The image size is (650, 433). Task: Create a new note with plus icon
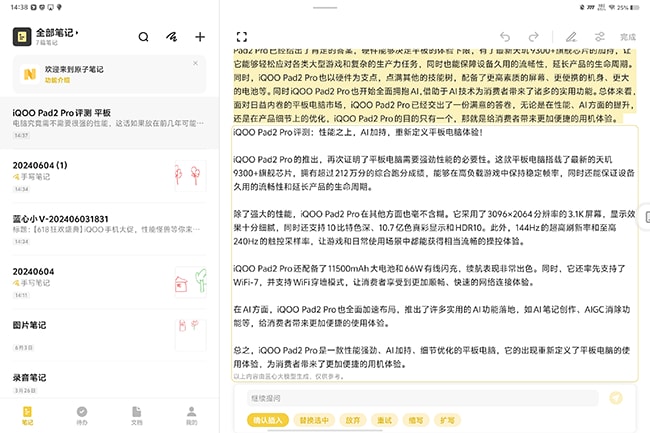pos(200,37)
